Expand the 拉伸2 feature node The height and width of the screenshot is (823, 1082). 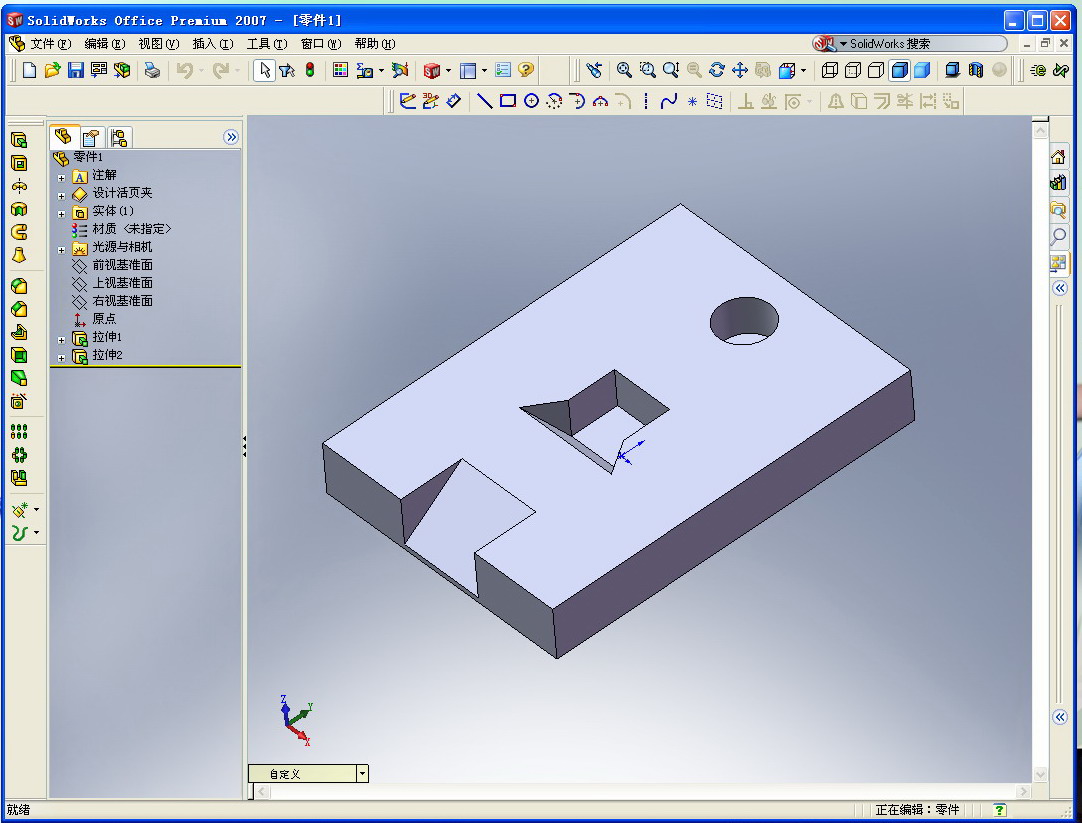pos(61,358)
